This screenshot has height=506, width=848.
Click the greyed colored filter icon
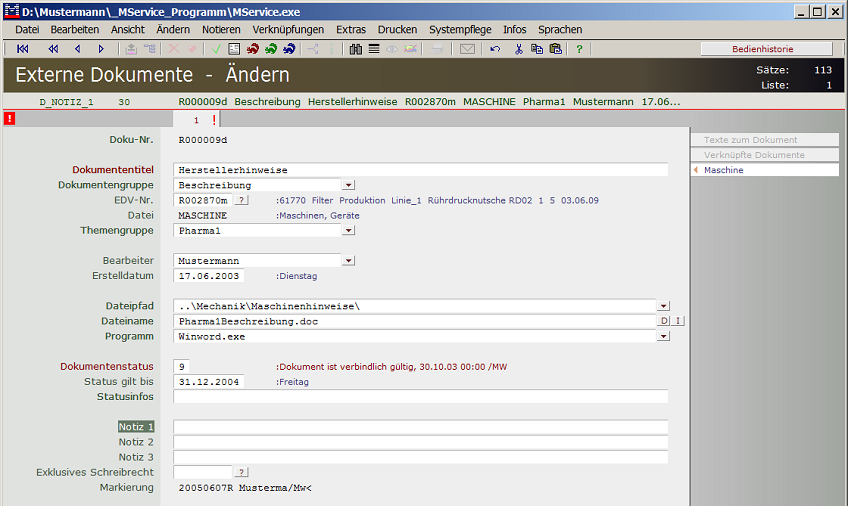click(x=410, y=49)
